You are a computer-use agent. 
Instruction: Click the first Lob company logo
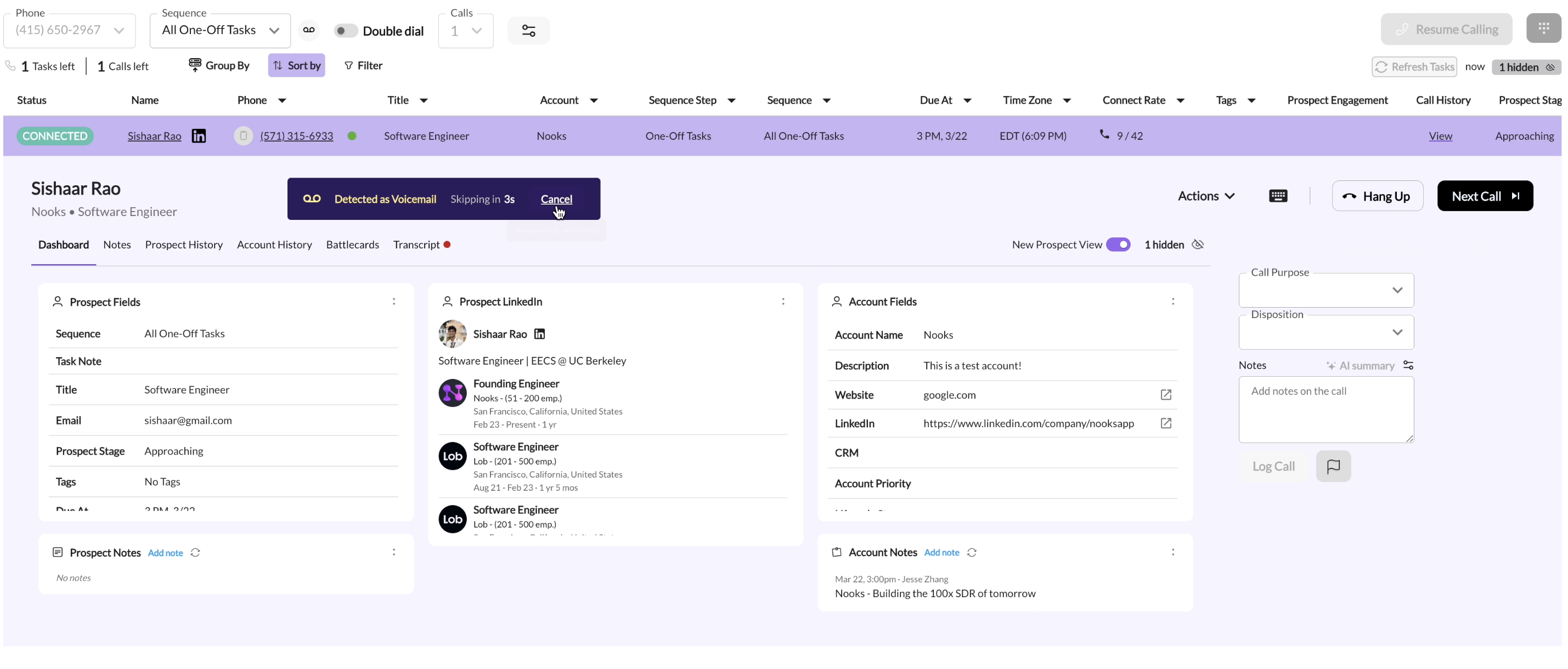(452, 456)
